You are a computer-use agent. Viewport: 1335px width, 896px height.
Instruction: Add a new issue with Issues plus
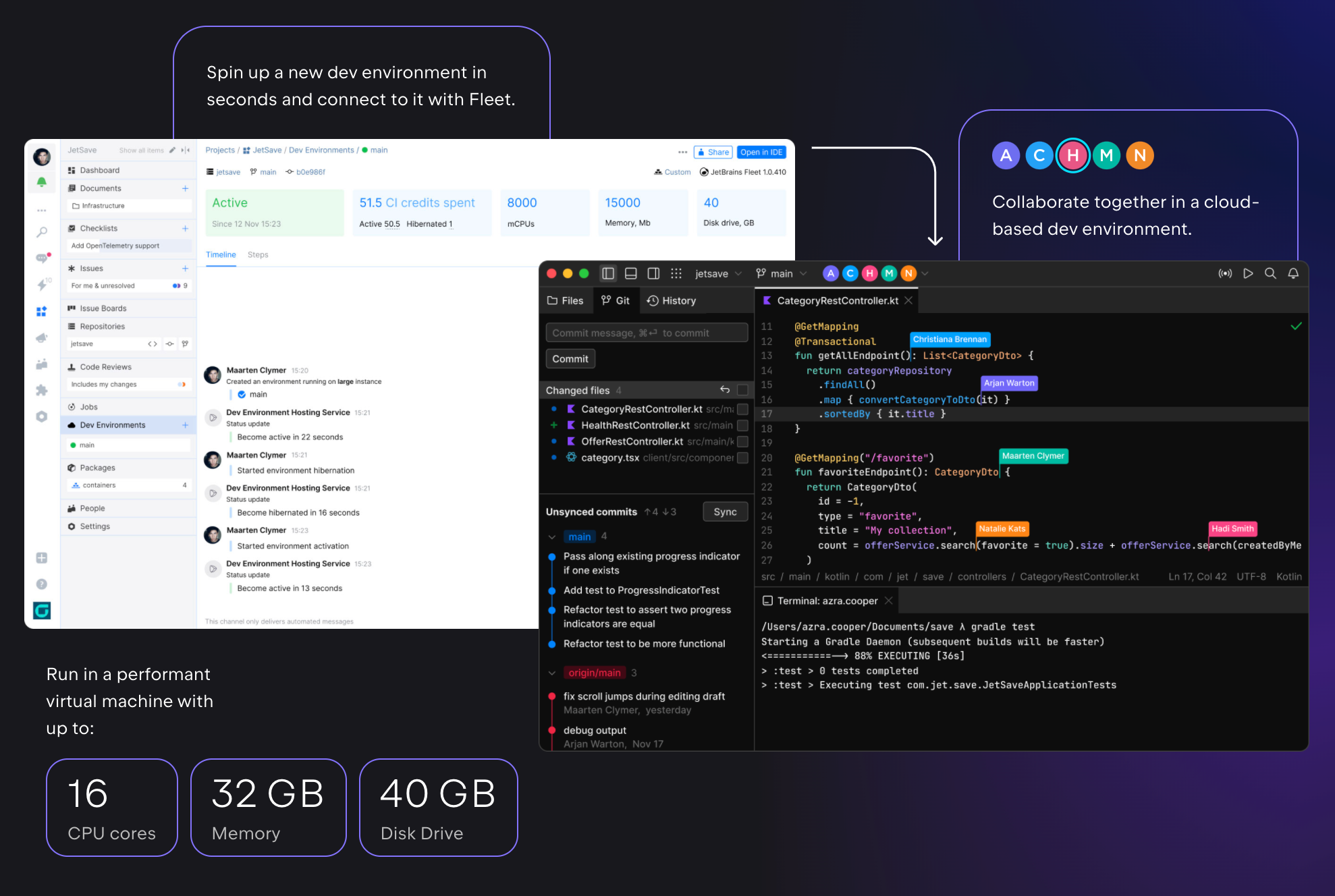[185, 268]
